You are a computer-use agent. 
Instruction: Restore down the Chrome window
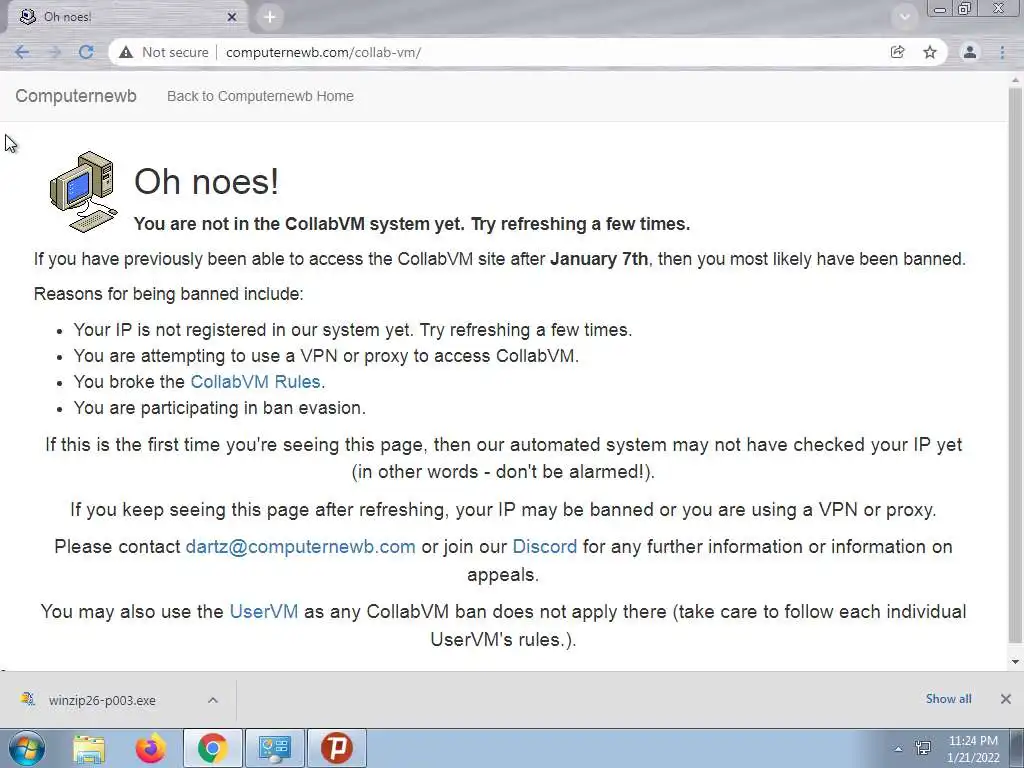pos(965,9)
